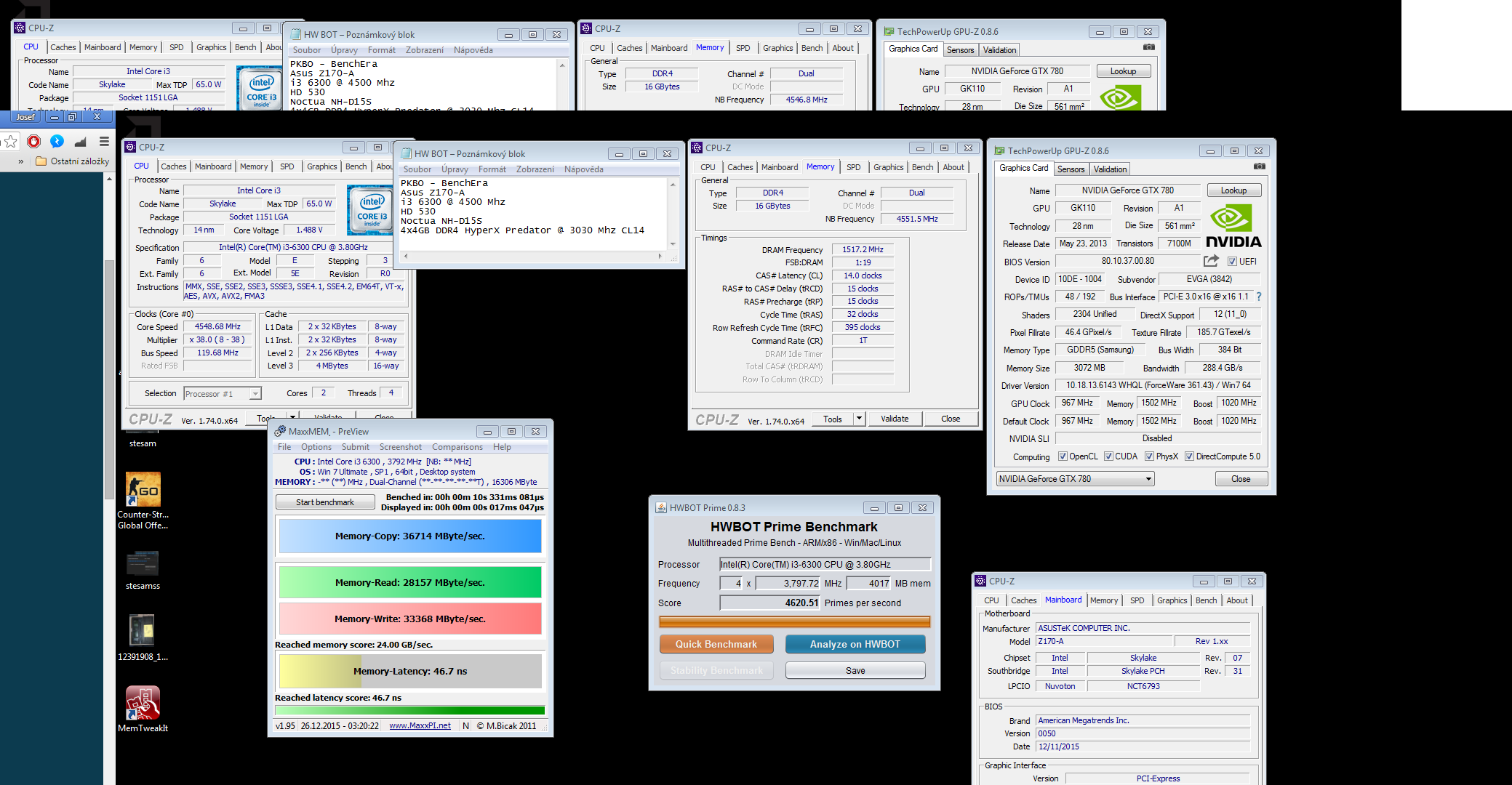Click the HWBOT Prime title bar icon
The width and height of the screenshot is (1512, 785).
[x=661, y=507]
